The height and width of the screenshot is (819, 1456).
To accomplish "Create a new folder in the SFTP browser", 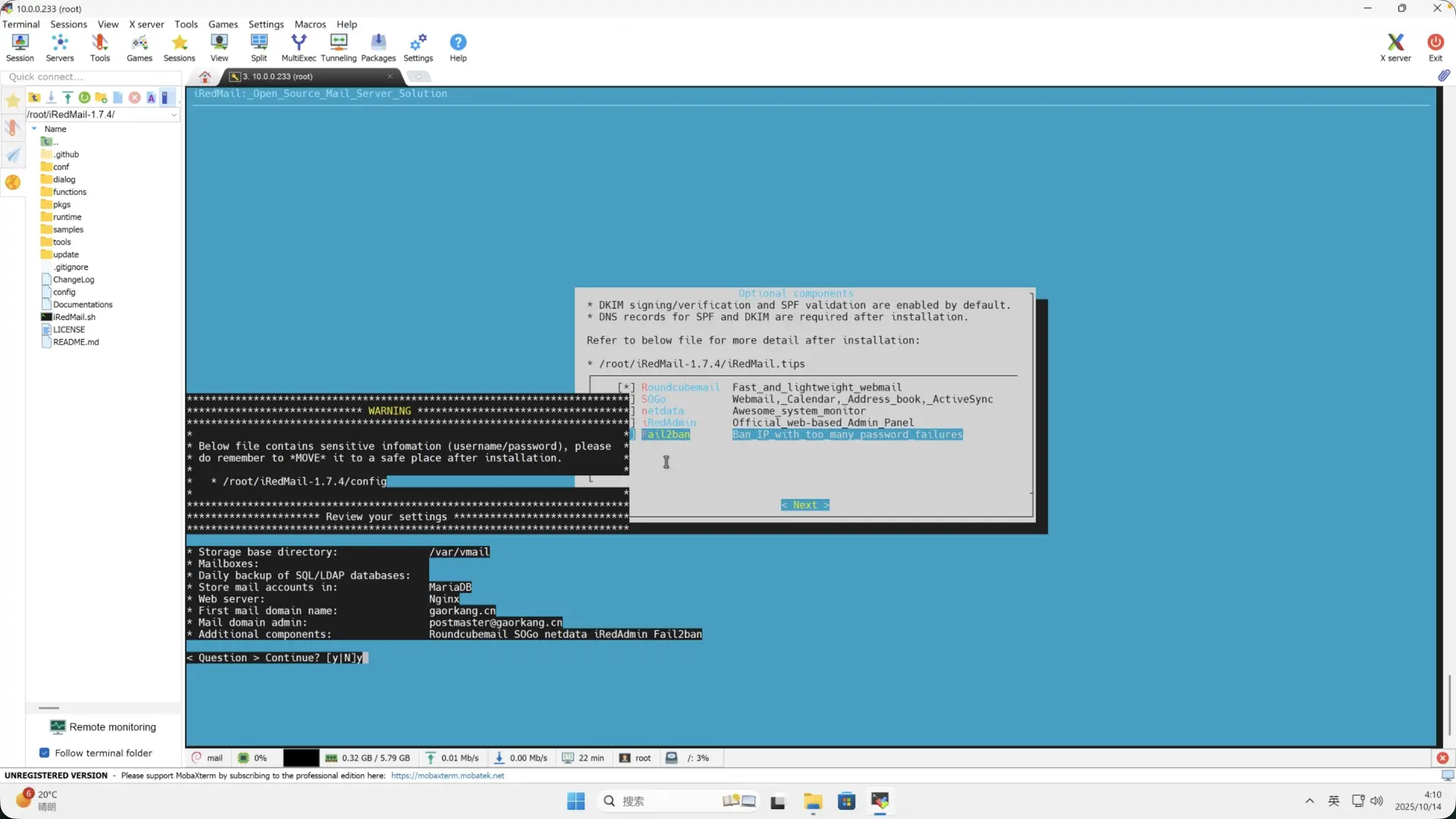I will [x=101, y=98].
